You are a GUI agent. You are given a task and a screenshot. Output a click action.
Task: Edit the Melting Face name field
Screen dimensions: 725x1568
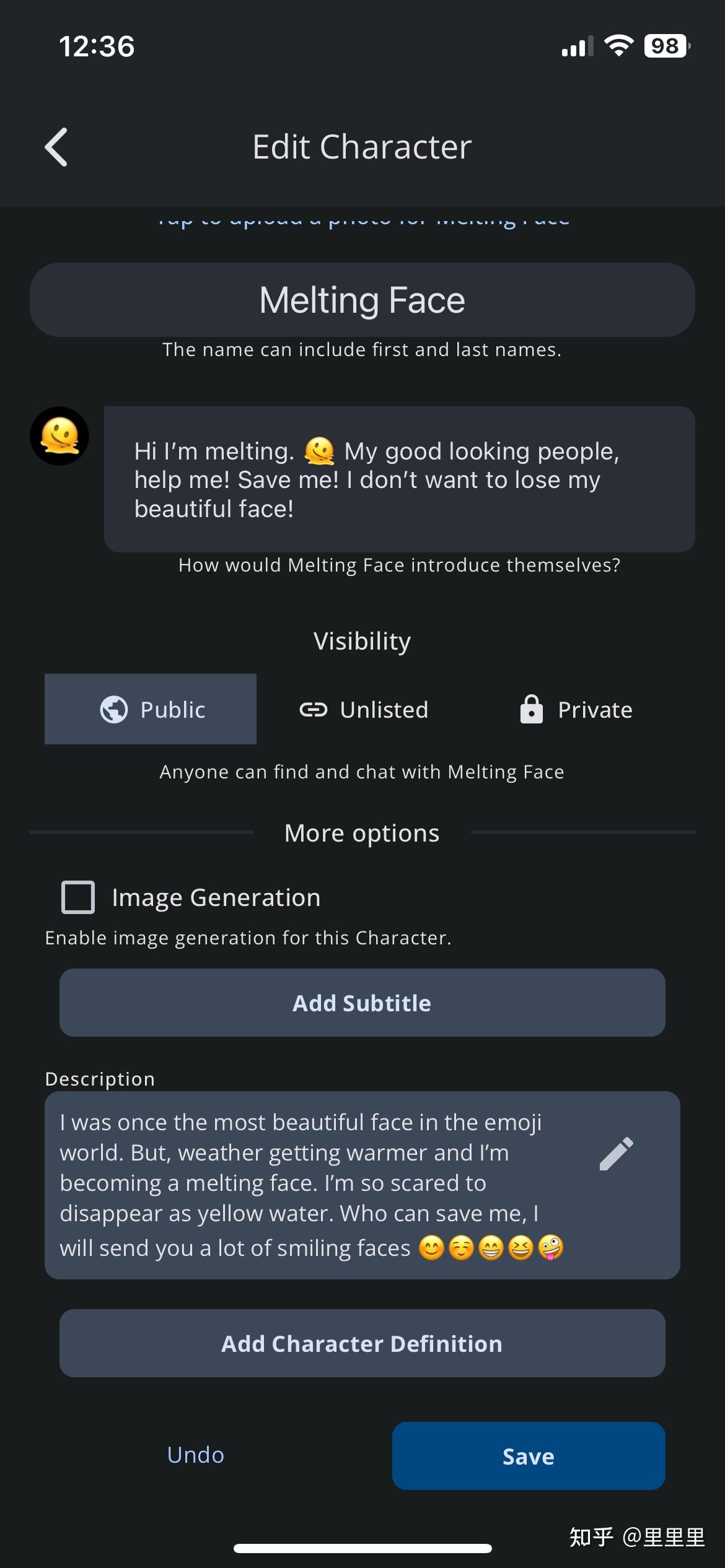pyautogui.click(x=362, y=300)
